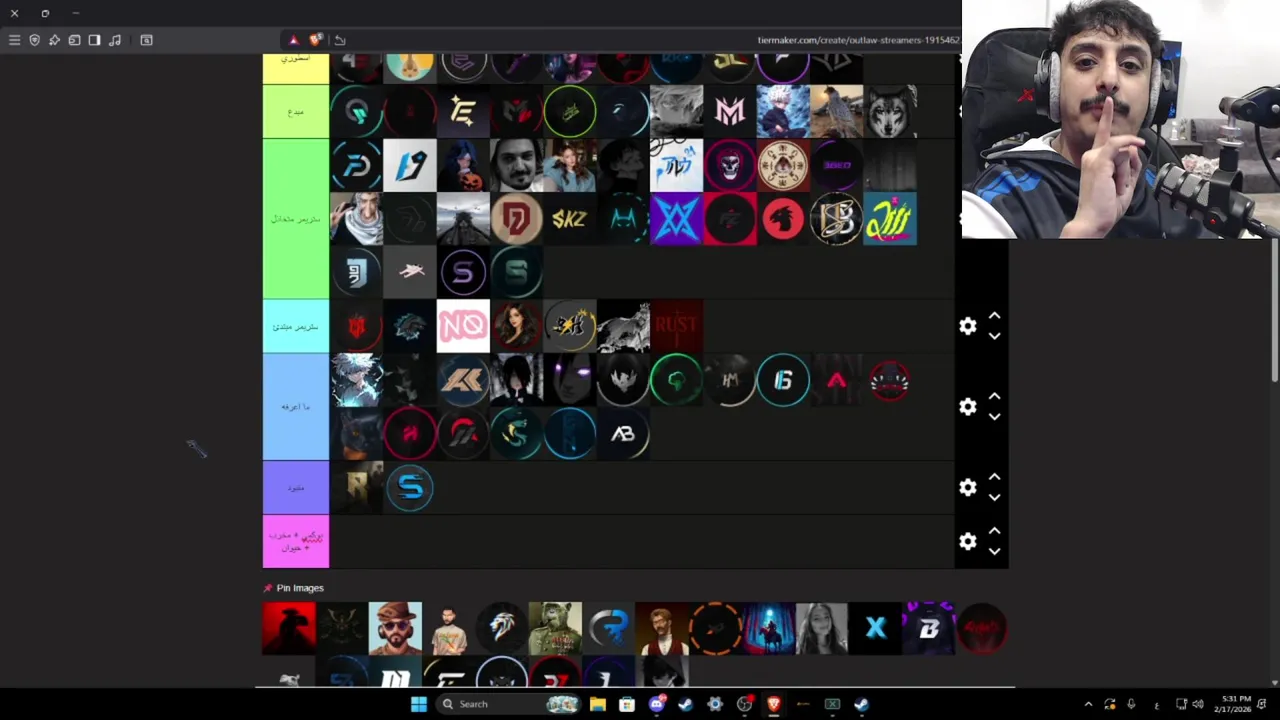Select the orange AK logo tile

[x=463, y=380]
